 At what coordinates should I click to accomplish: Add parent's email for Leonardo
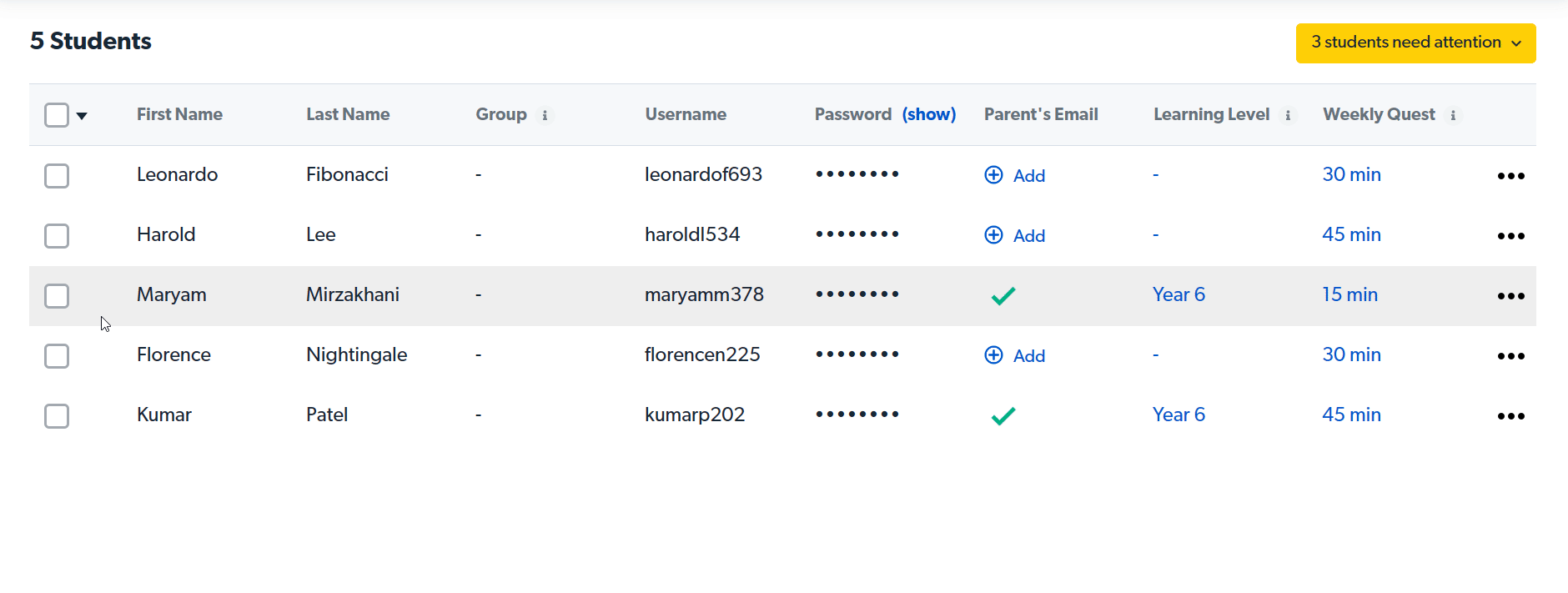pyautogui.click(x=1015, y=175)
